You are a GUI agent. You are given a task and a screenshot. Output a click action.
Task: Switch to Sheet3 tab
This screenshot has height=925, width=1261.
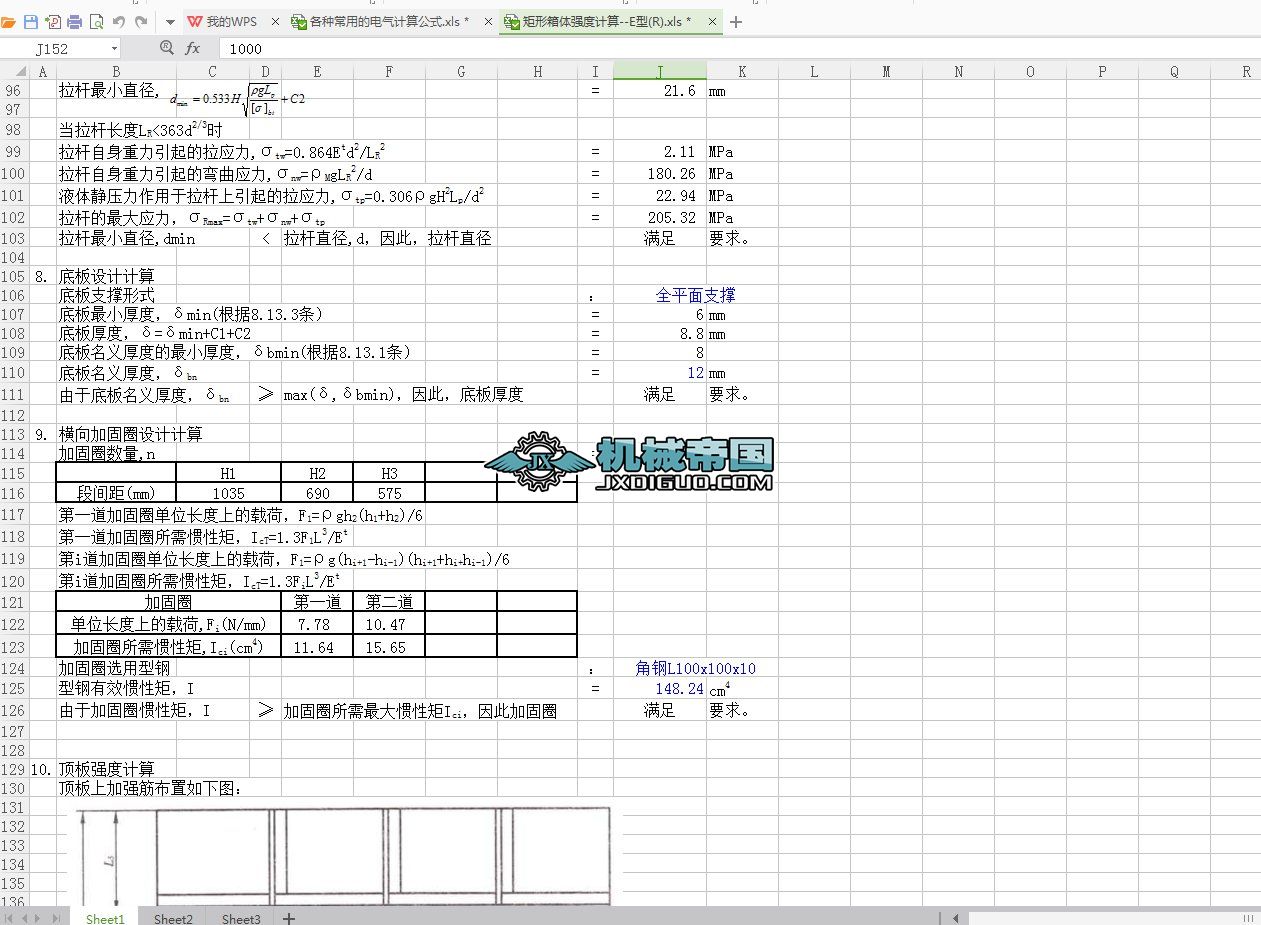(241, 918)
